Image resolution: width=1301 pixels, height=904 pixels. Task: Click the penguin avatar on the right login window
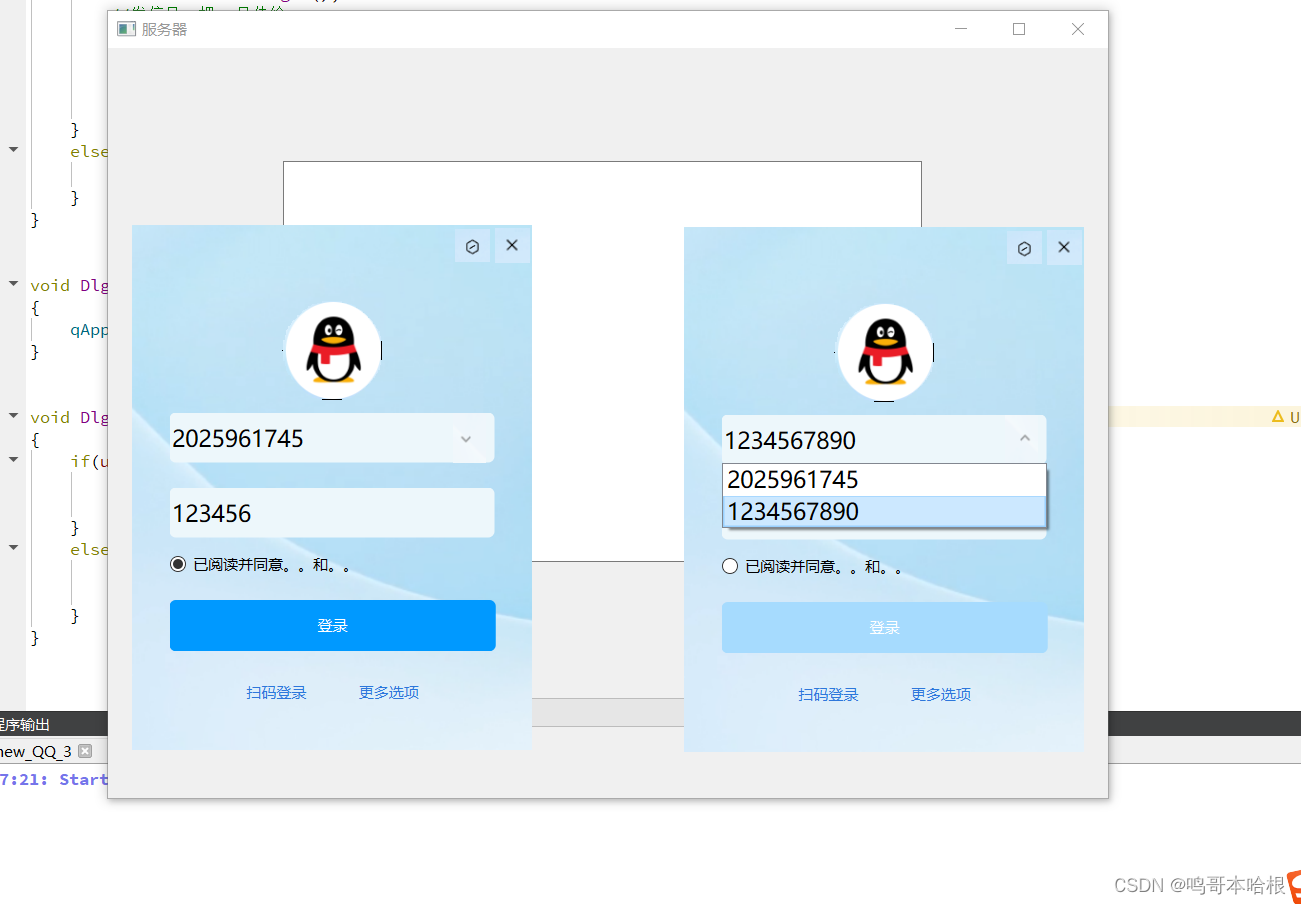point(884,350)
